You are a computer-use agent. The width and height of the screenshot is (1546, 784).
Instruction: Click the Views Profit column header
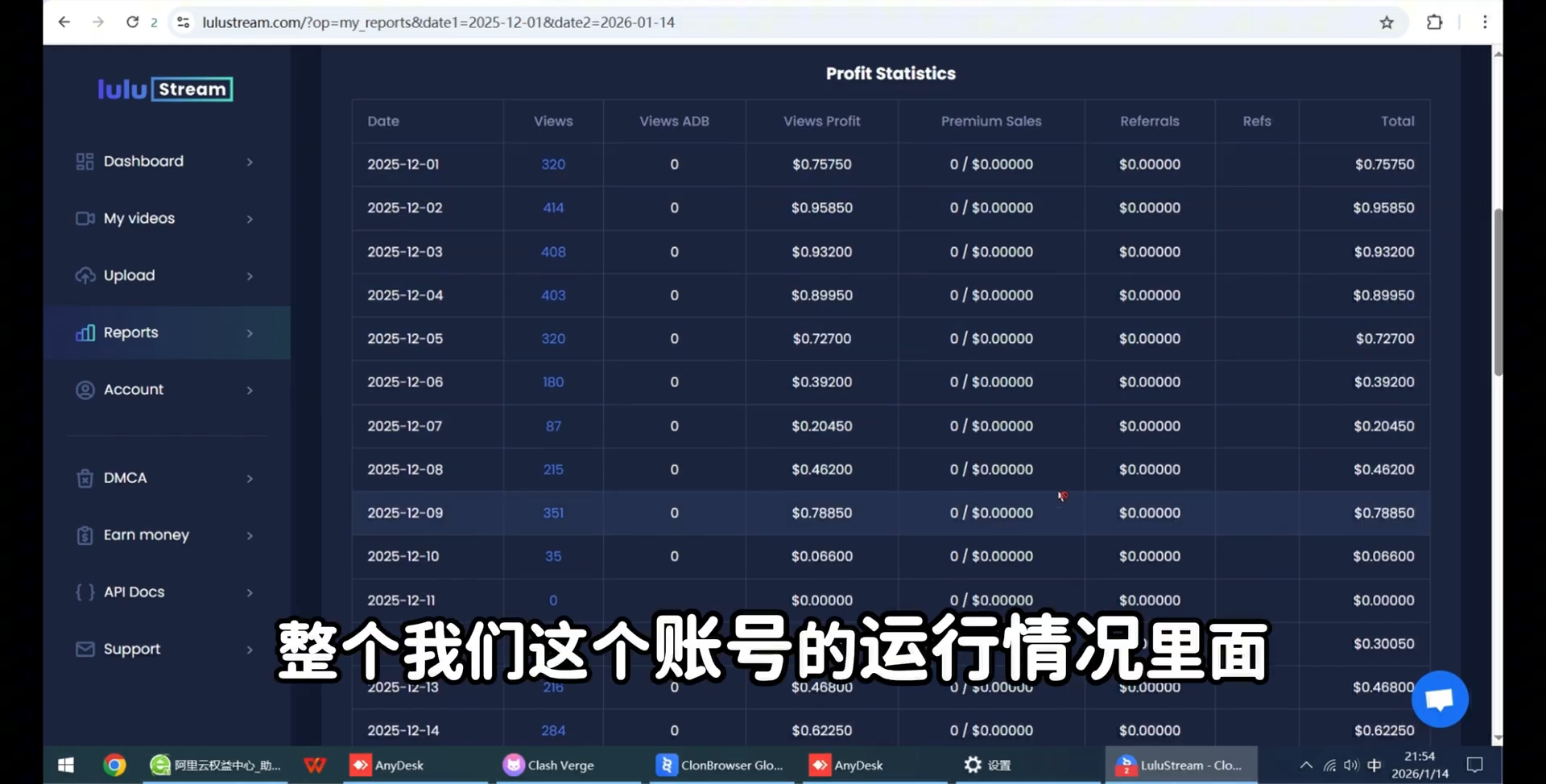[822, 121]
